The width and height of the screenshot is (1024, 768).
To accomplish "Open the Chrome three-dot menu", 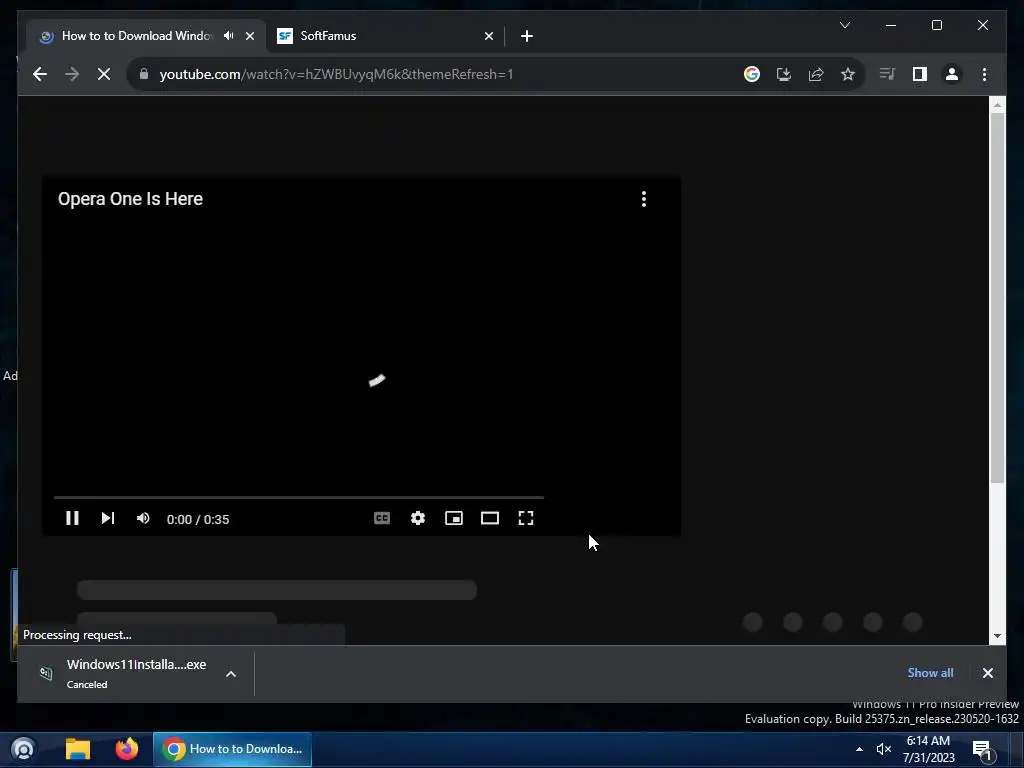I will 984,74.
